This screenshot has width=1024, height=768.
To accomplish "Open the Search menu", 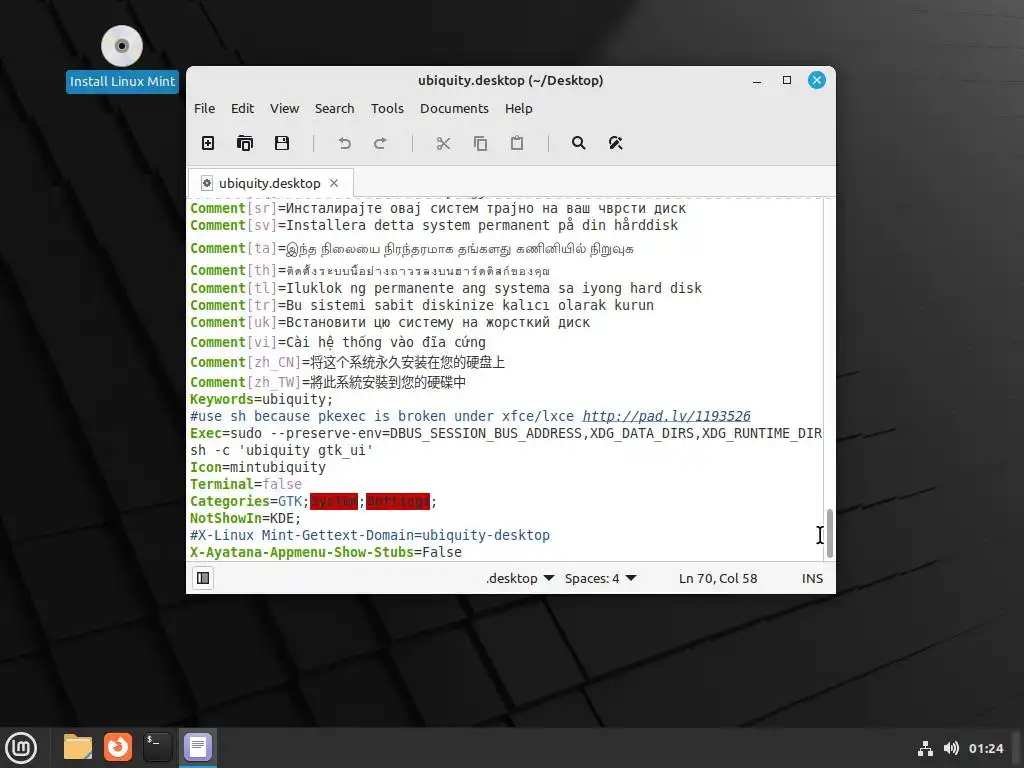I will pyautogui.click(x=334, y=108).
